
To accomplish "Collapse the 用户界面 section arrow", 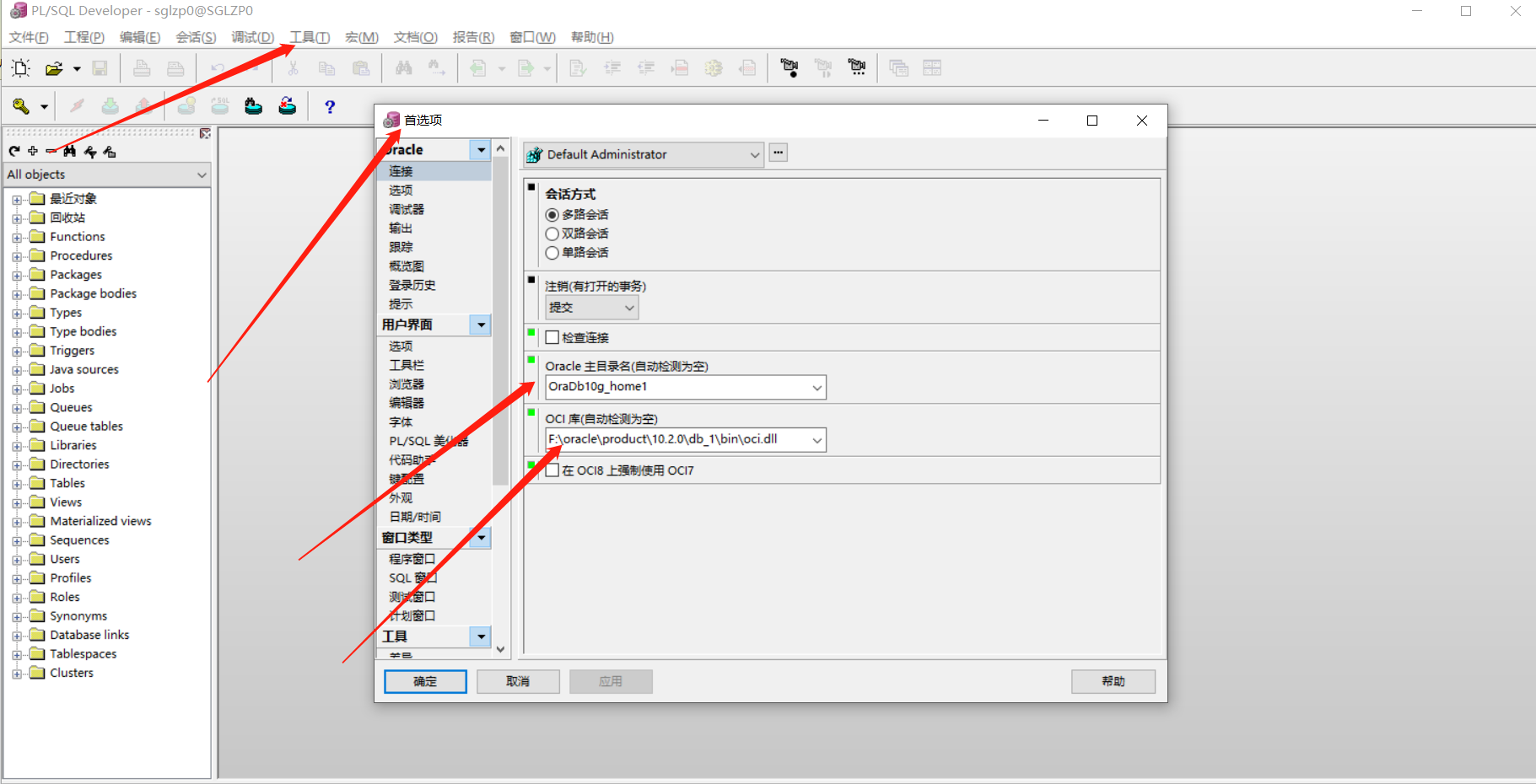I will (x=481, y=325).
